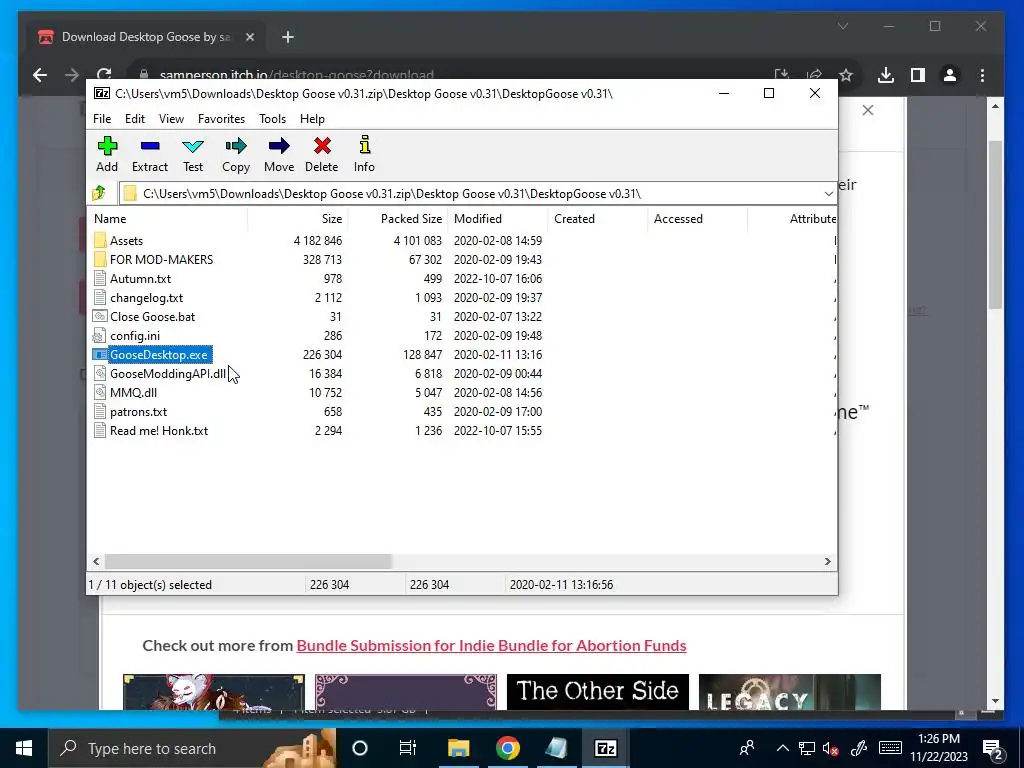
Task: Click the GooseDesktop.exe file icon
Action: pyautogui.click(x=100, y=355)
